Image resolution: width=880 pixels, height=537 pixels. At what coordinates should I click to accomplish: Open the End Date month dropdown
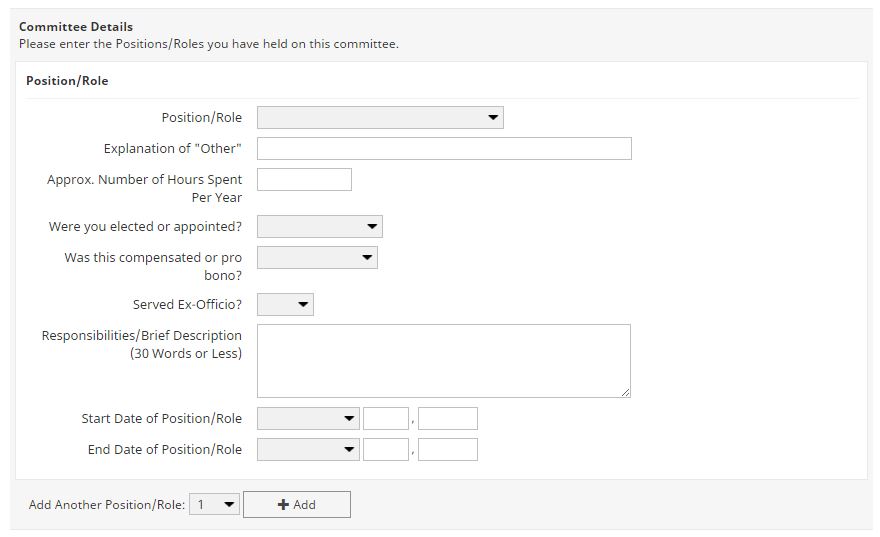click(x=308, y=450)
